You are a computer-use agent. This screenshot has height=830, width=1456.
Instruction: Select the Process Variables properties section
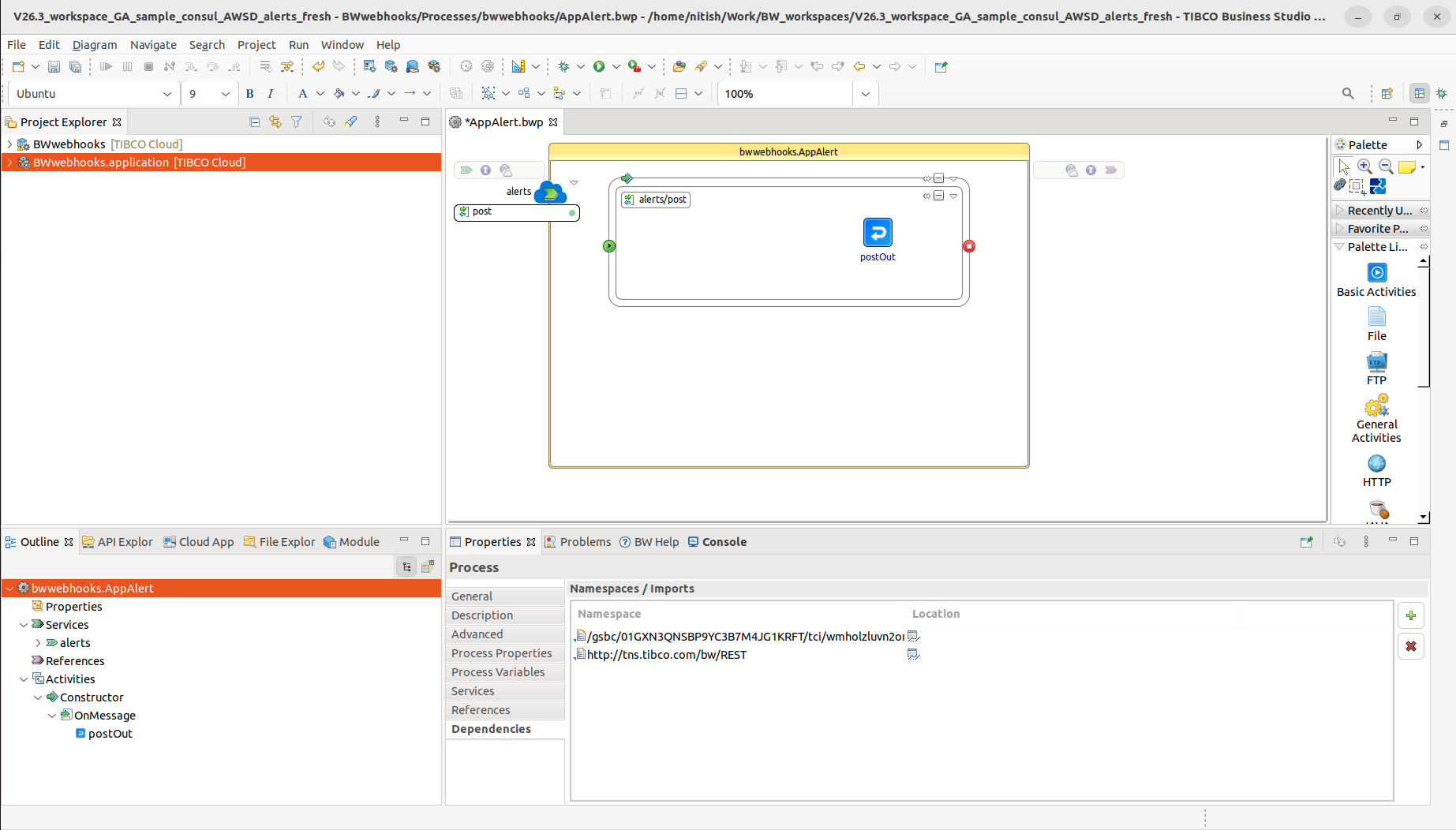pos(505,672)
